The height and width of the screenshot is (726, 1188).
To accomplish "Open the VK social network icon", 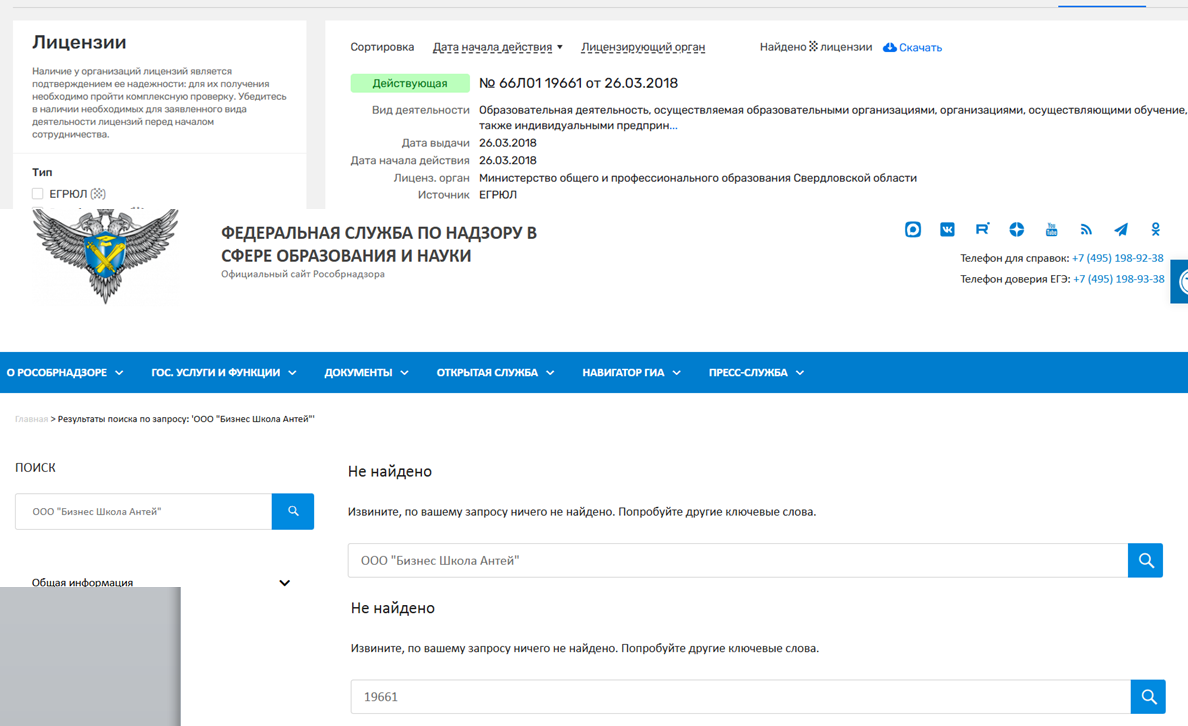I will [947, 230].
